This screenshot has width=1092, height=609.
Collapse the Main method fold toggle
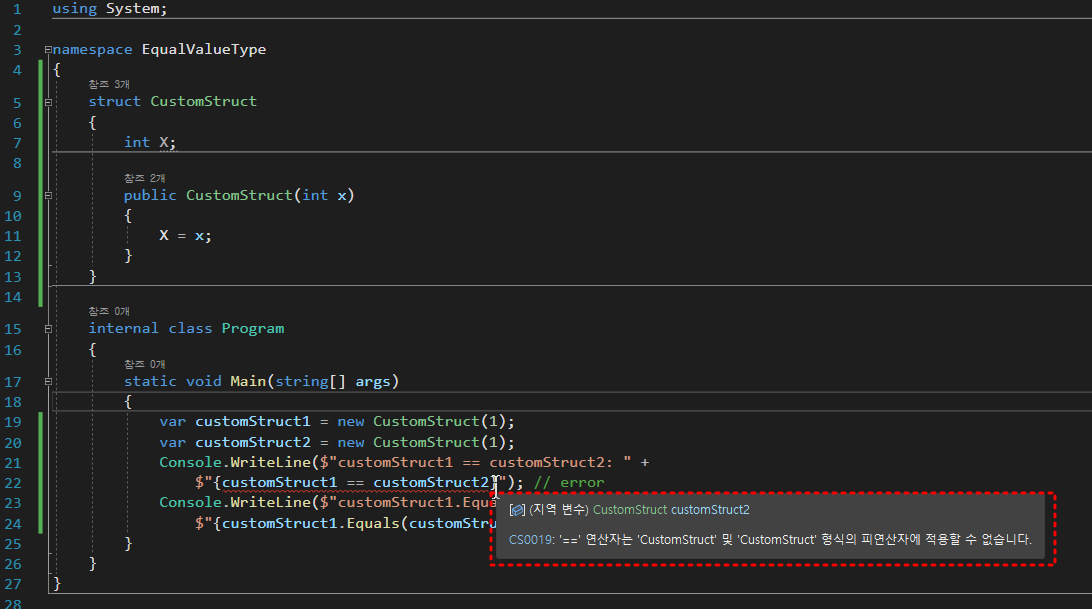(47, 381)
